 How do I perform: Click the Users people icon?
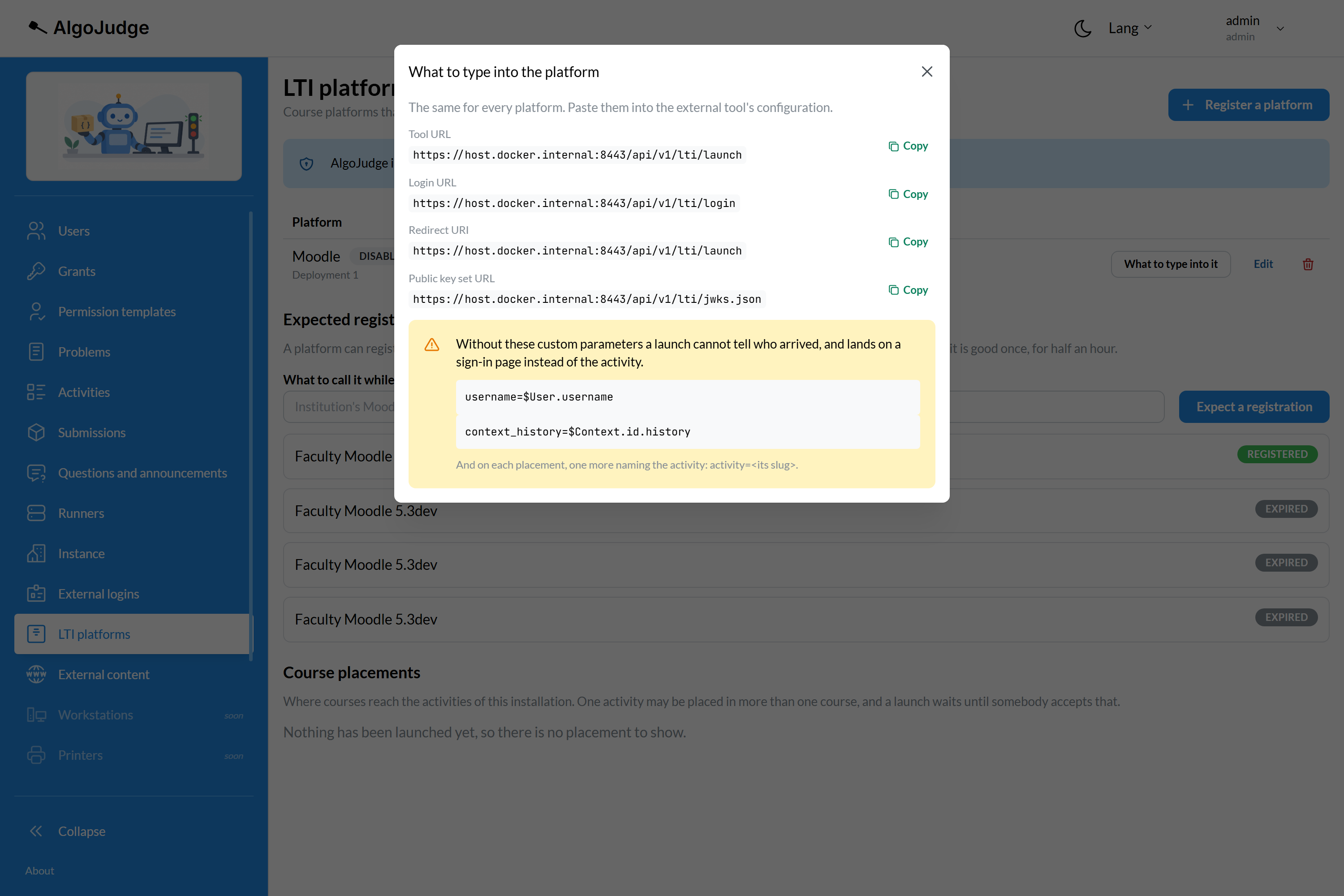(x=36, y=231)
